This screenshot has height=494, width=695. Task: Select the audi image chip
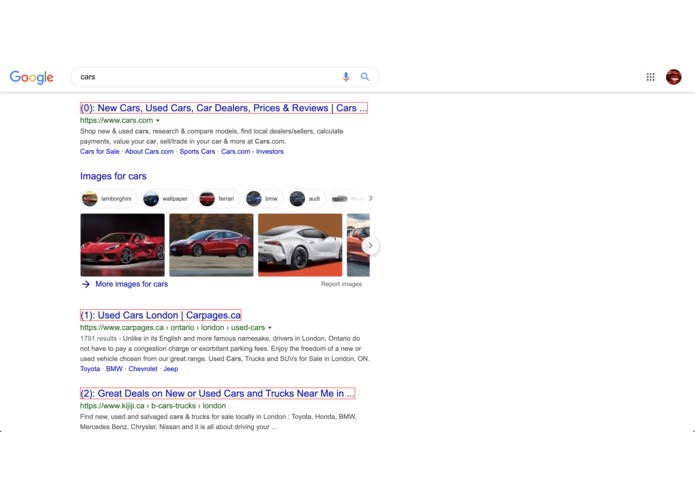(307, 198)
